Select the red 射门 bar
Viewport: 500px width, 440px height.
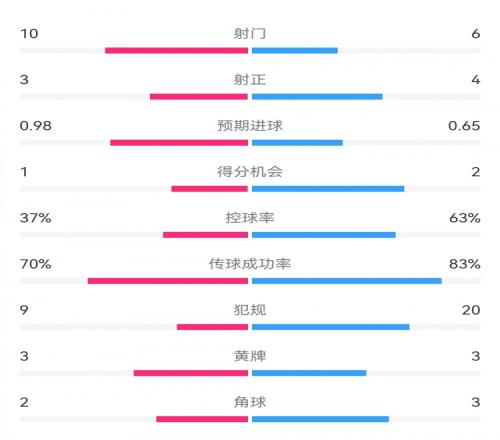[x=176, y=51]
